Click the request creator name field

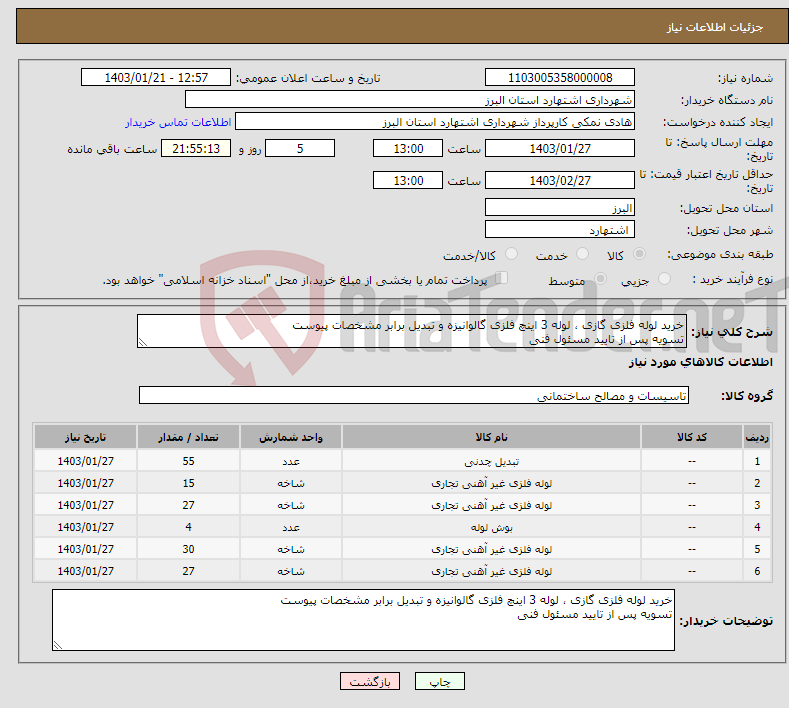tap(435, 122)
